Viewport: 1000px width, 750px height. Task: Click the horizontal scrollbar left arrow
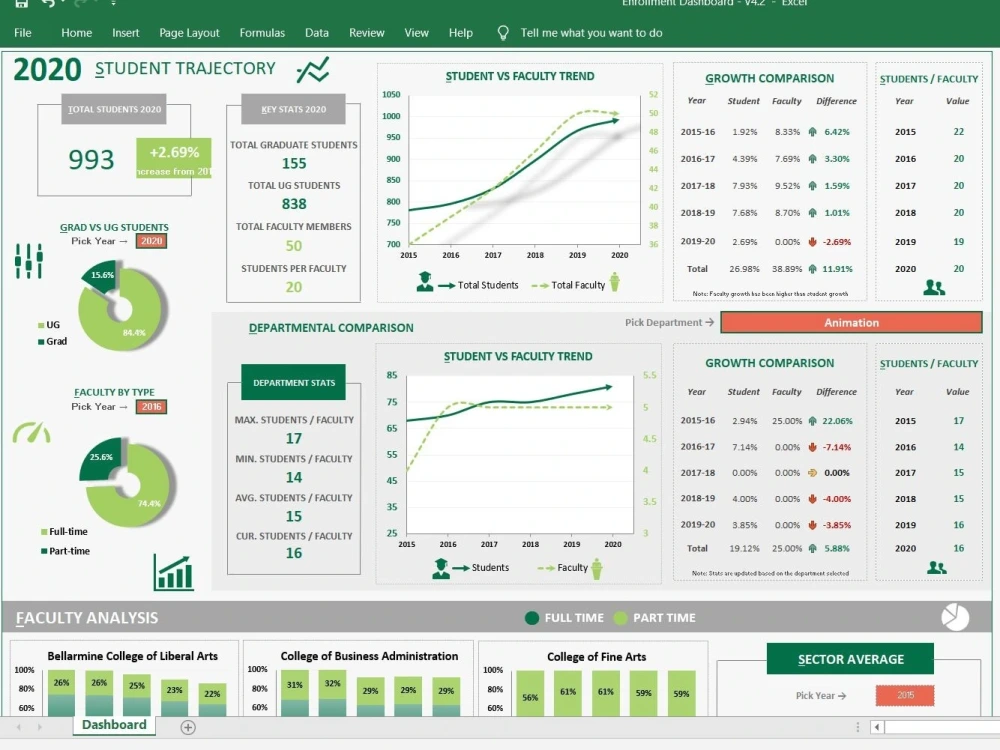tap(877, 727)
